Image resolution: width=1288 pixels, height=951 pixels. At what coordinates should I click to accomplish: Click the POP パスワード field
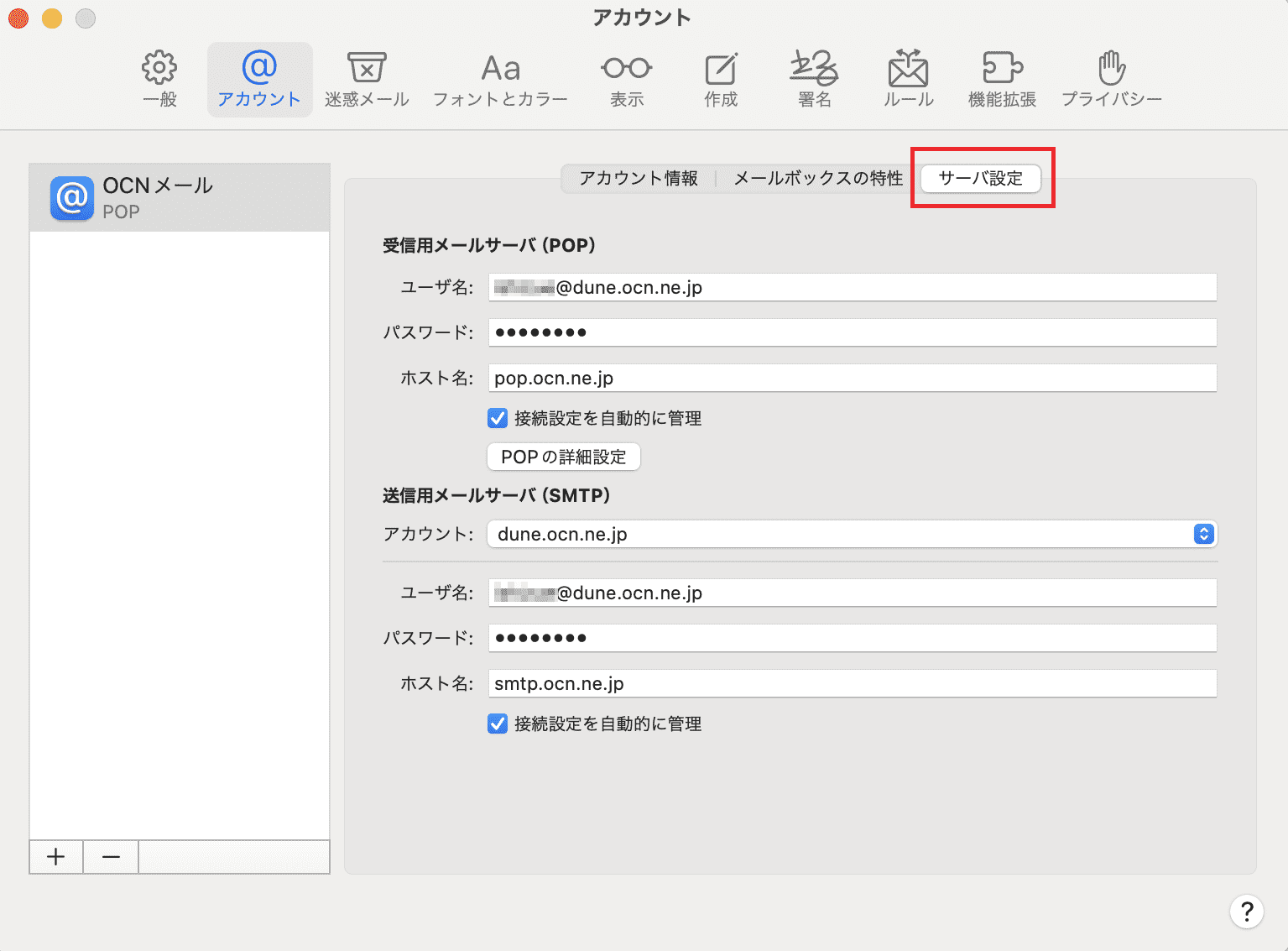point(853,332)
